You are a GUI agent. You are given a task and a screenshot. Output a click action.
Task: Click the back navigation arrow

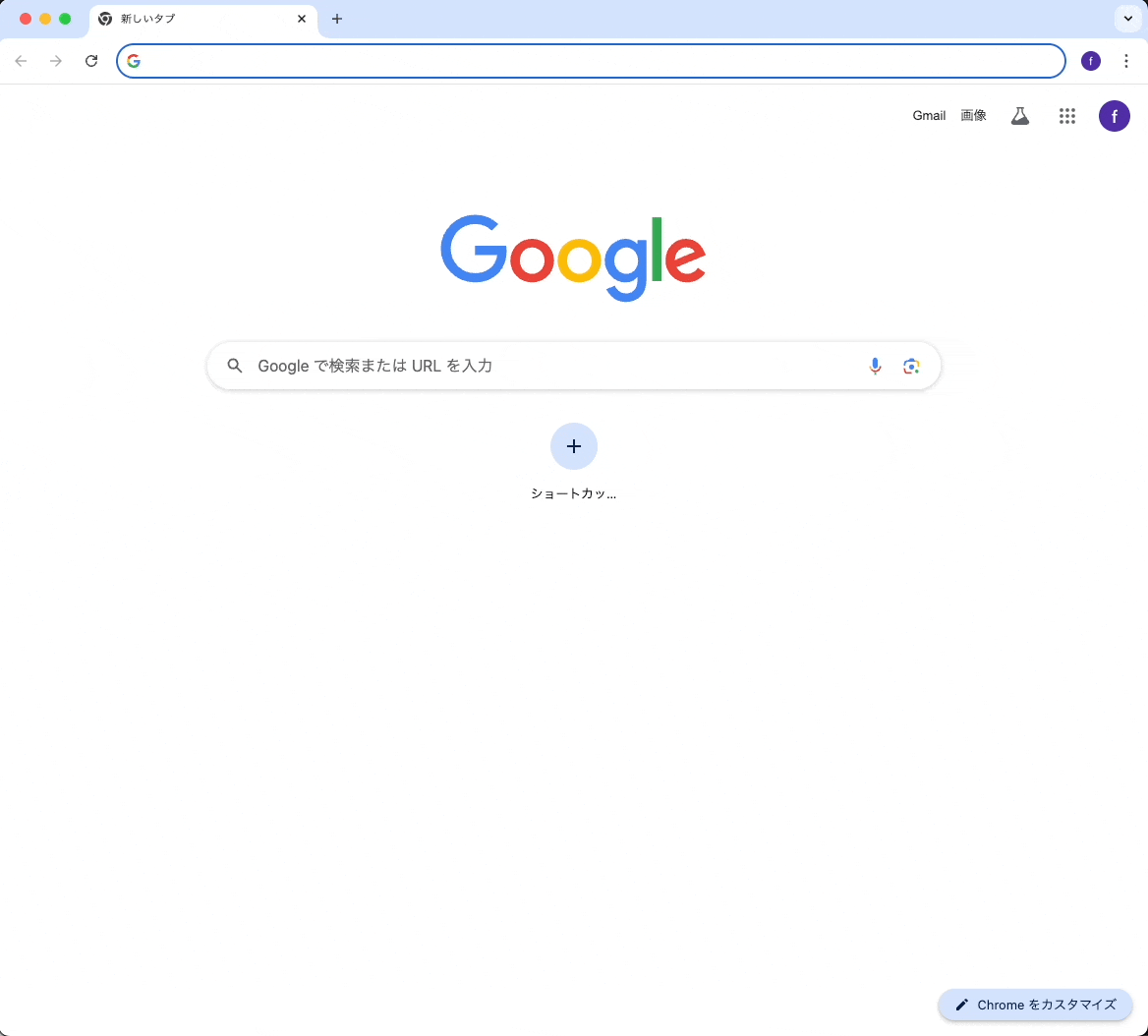click(22, 61)
